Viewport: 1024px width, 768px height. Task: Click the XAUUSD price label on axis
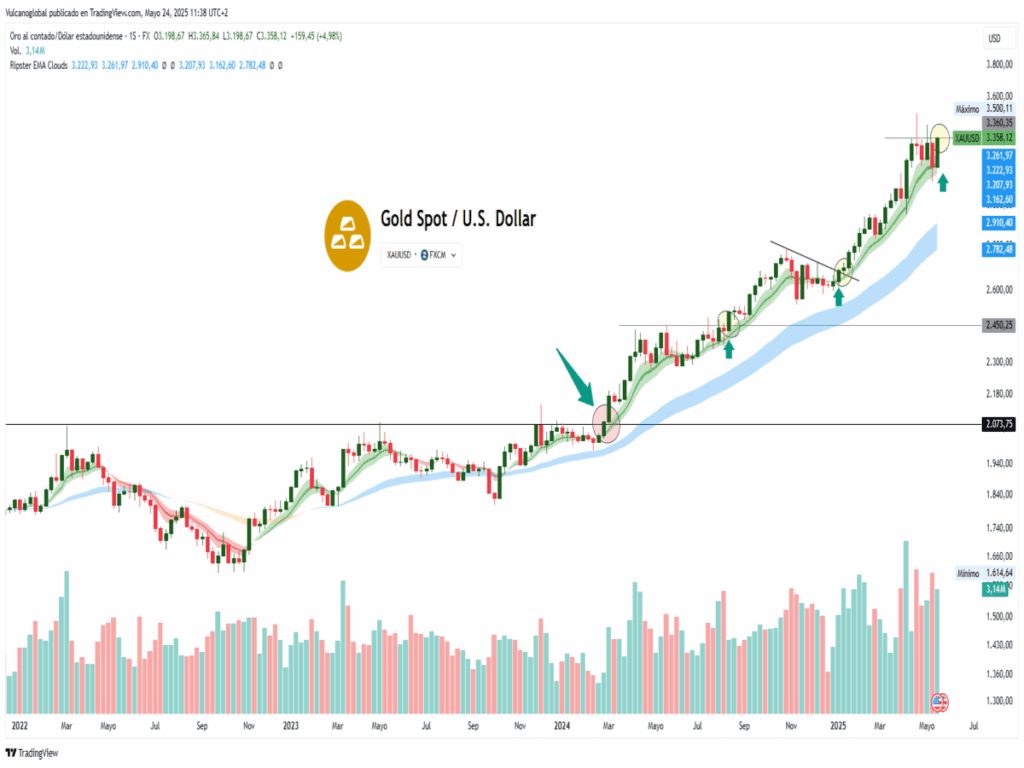967,137
